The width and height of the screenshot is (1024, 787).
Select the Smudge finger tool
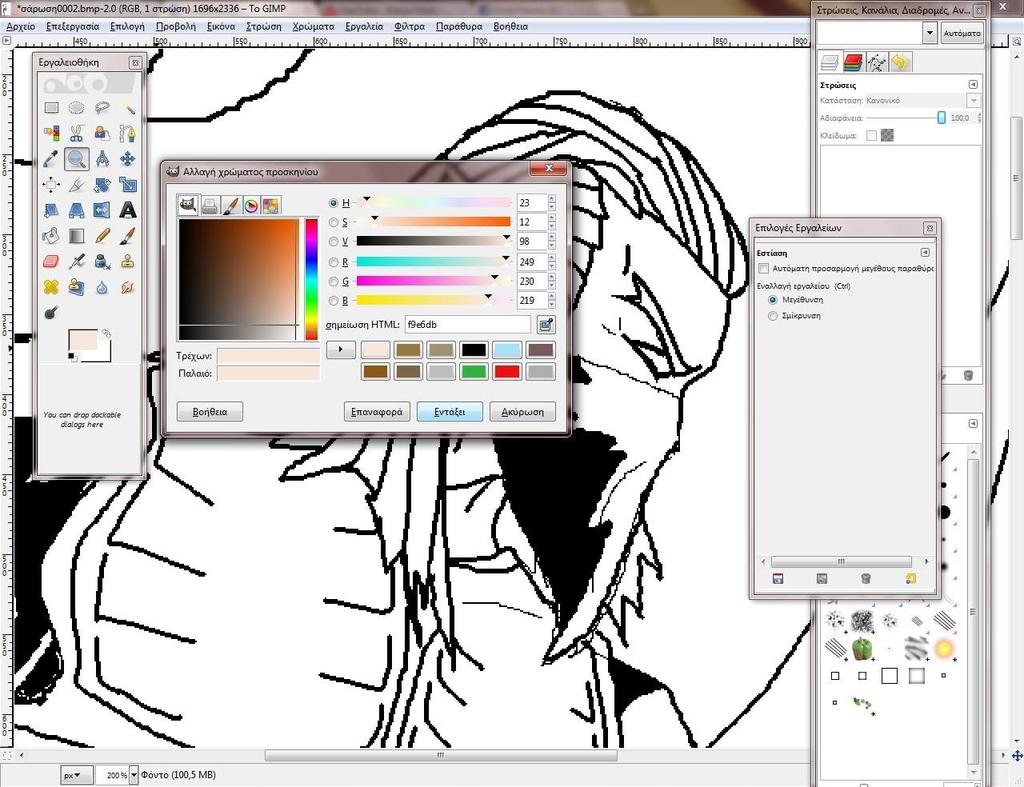(128, 287)
